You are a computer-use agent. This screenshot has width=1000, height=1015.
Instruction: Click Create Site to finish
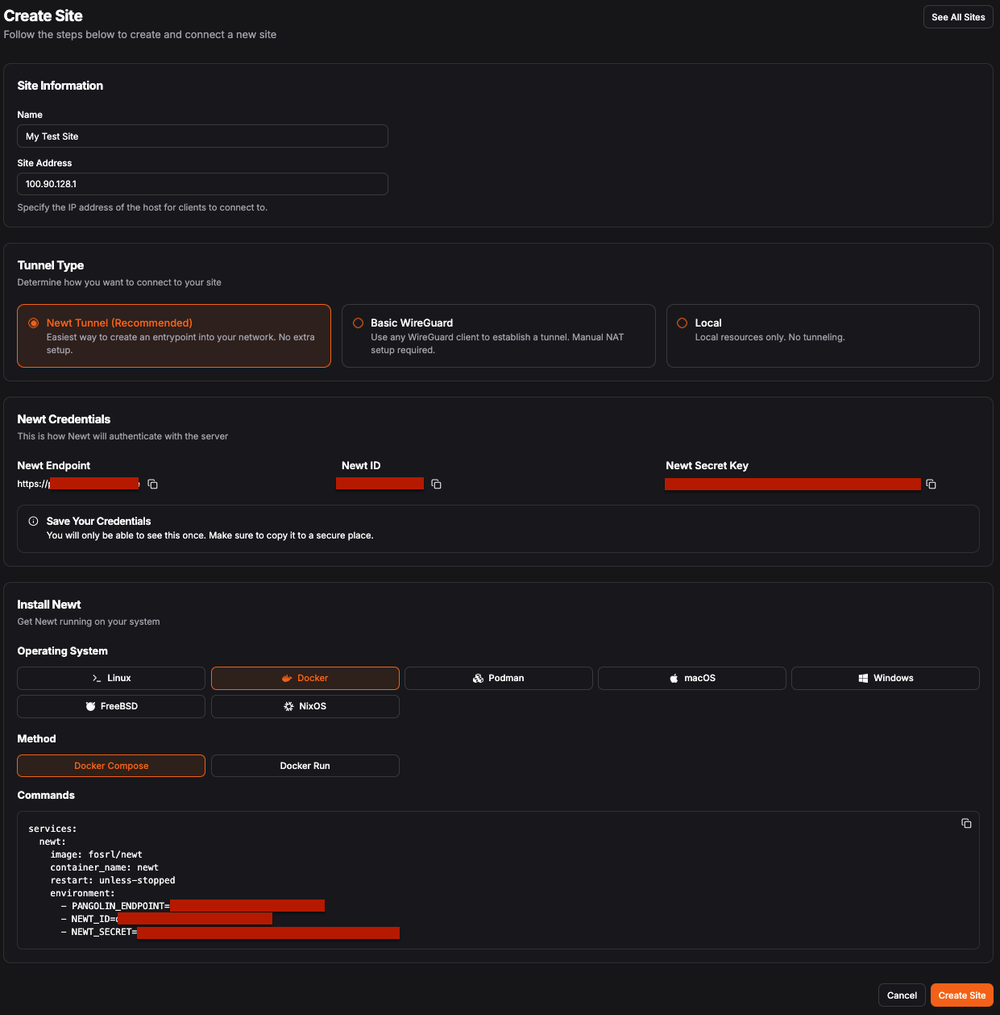click(x=961, y=995)
